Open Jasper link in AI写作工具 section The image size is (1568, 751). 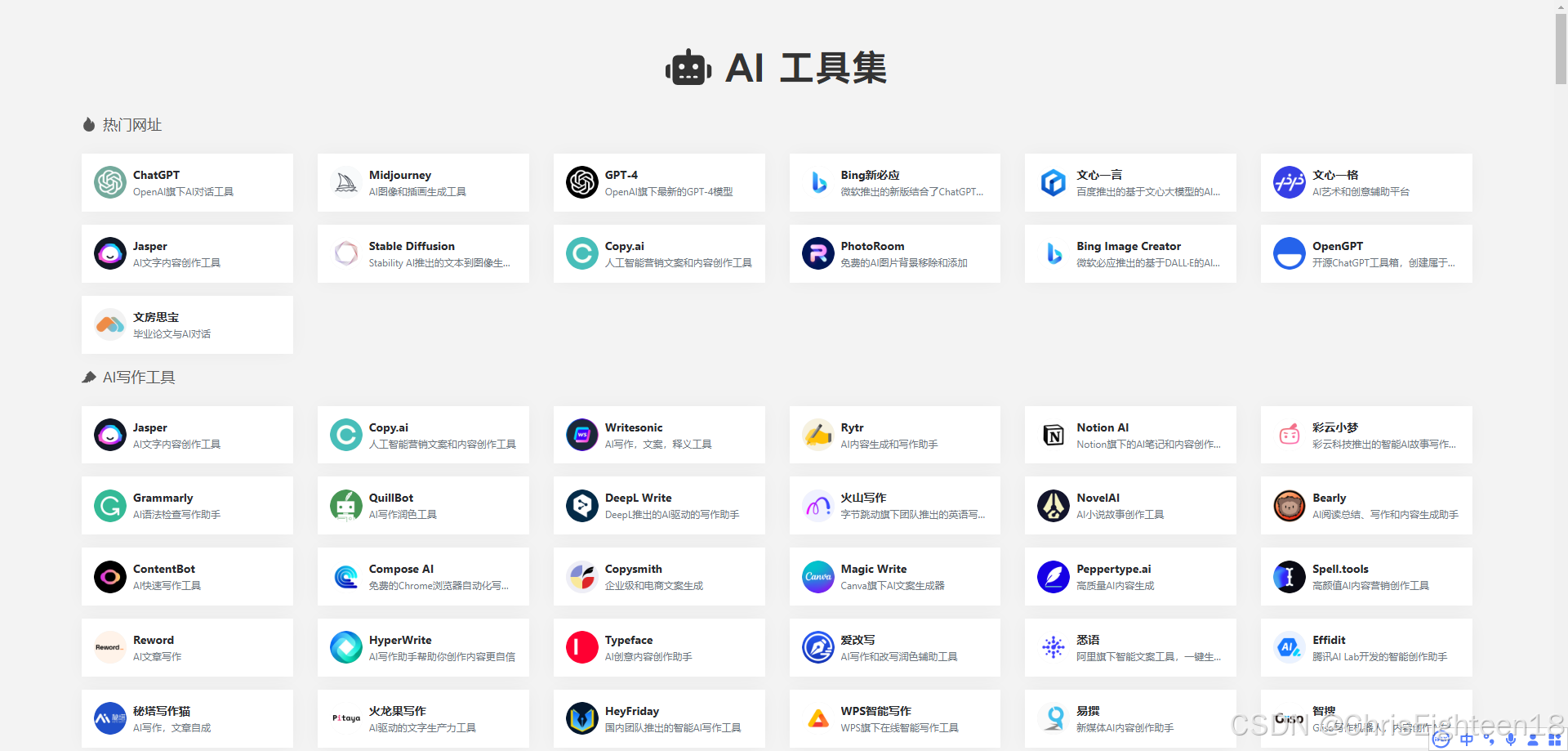[x=187, y=435]
